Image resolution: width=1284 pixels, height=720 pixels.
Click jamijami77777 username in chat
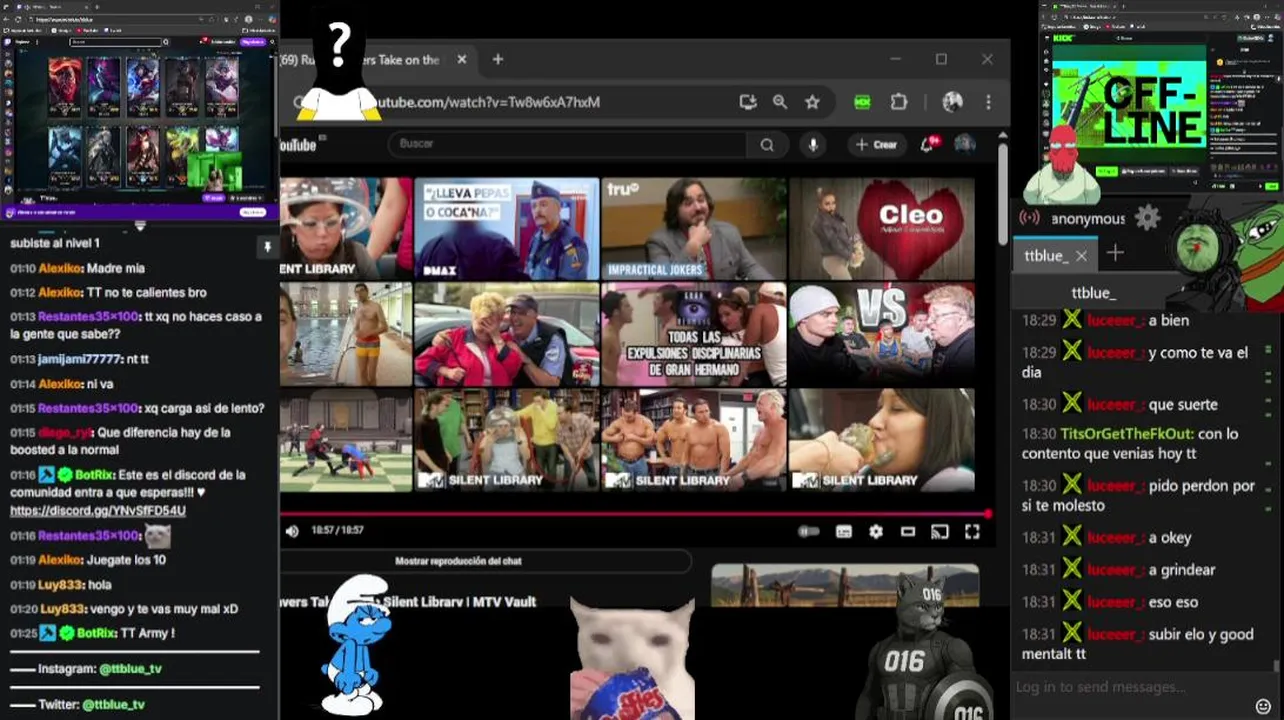[79, 360]
